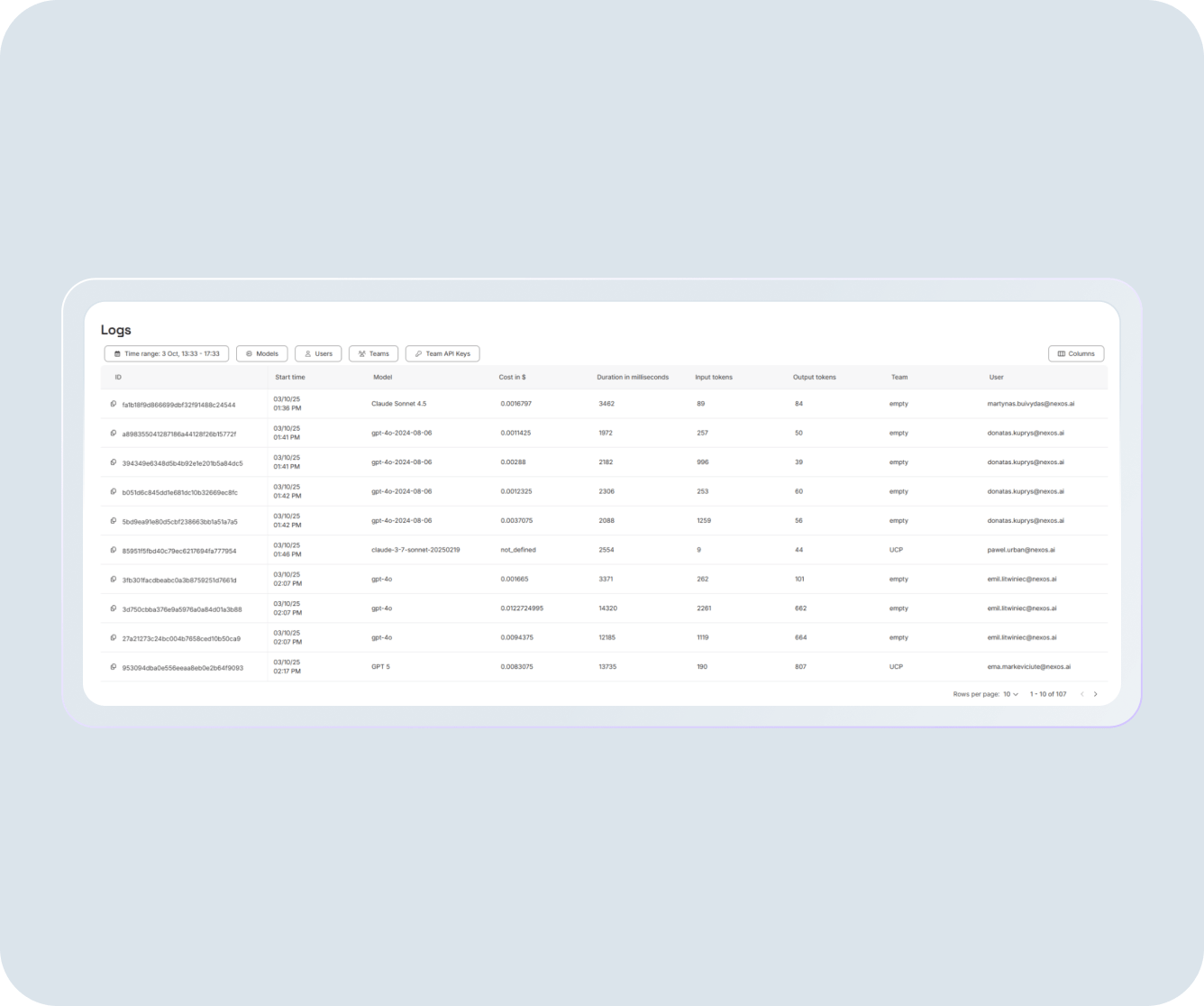Go to the next page of logs

(1095, 694)
